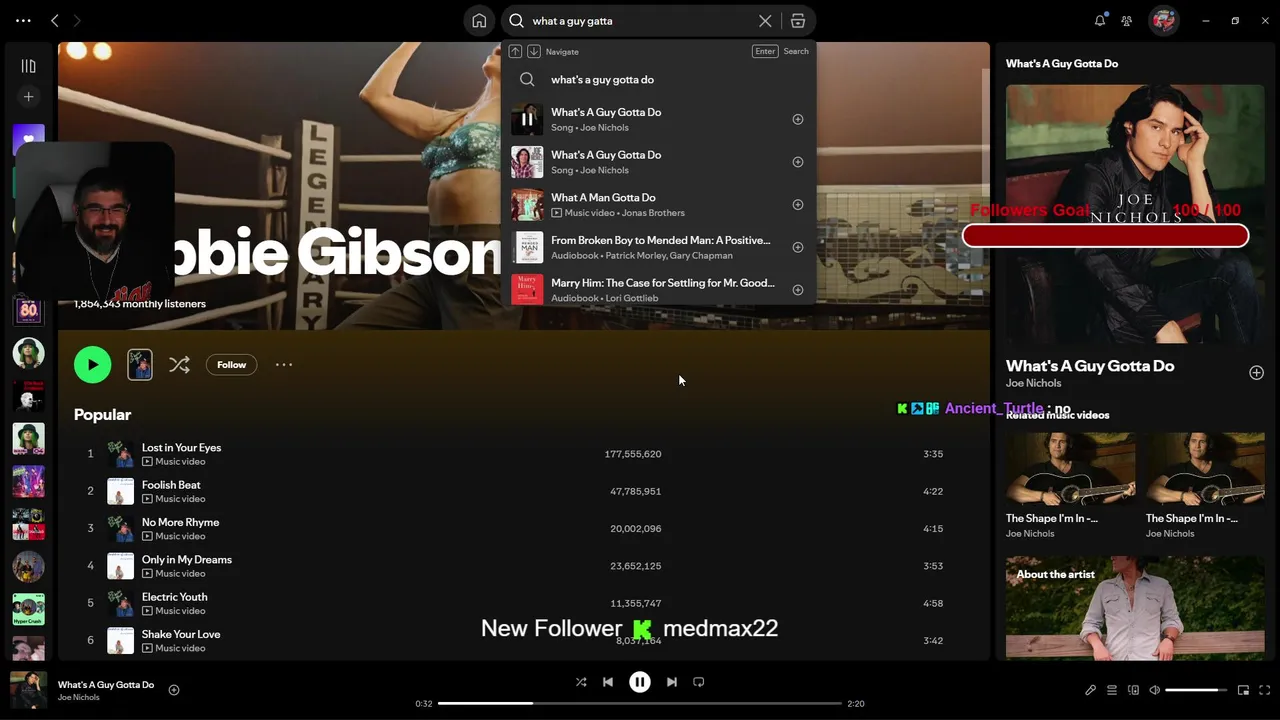Go back with the left arrow
The height and width of the screenshot is (720, 1280).
coord(55,20)
